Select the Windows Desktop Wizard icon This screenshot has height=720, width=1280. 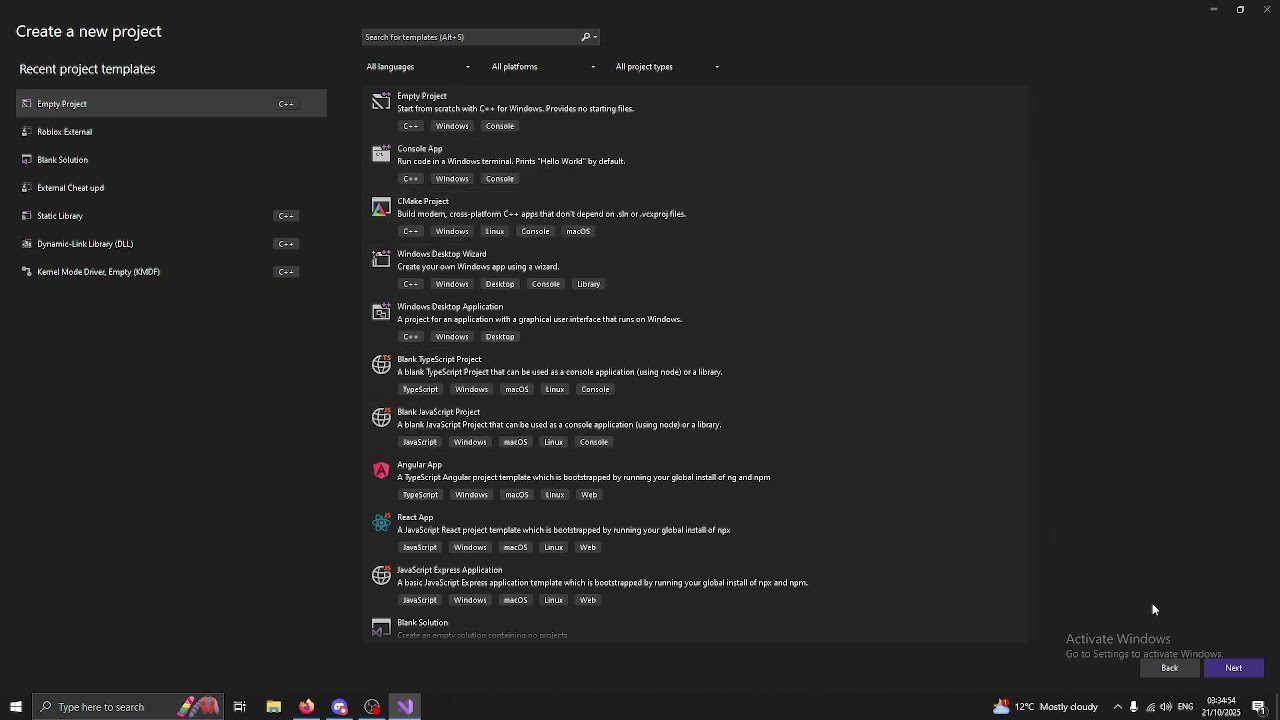point(381,260)
